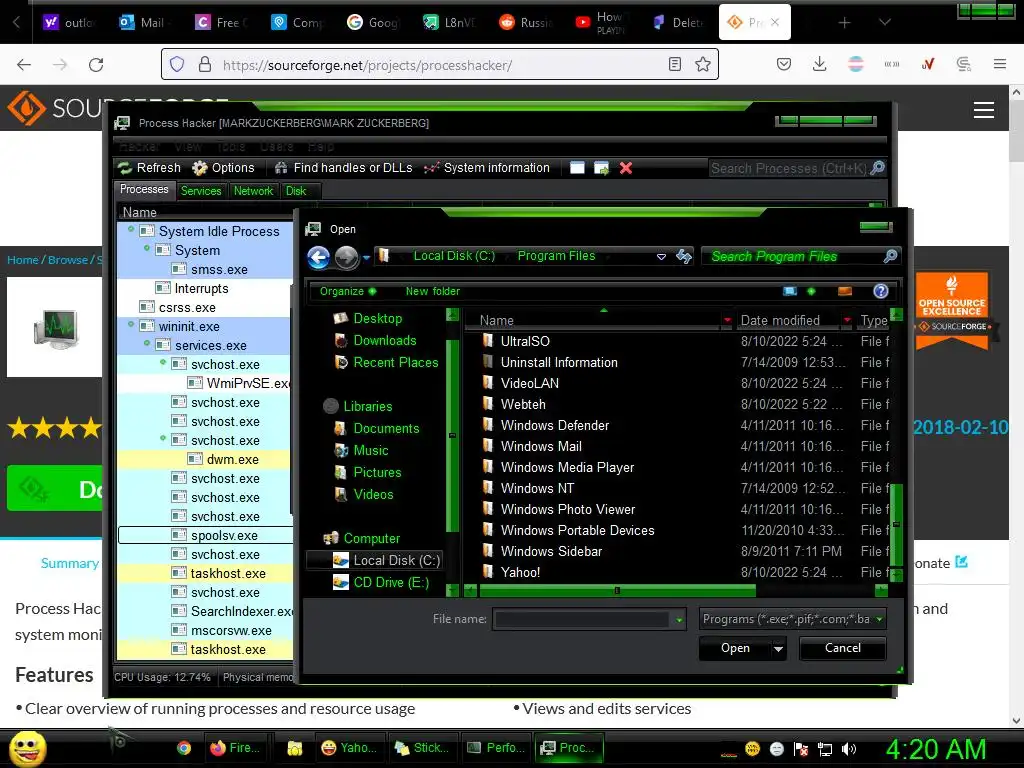Open SourceForge hamburger menu

984,110
